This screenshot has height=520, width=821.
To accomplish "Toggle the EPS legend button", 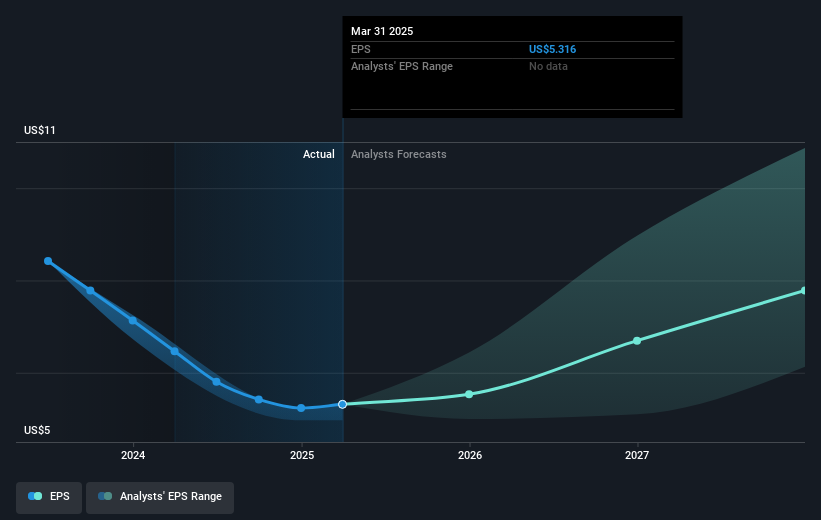I will 49,497.
